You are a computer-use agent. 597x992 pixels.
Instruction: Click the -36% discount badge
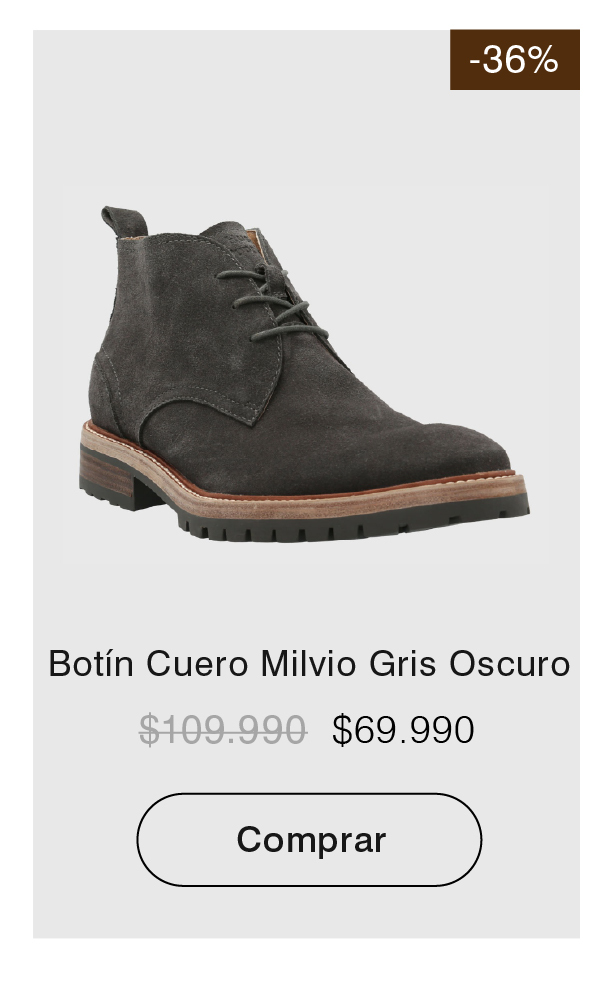point(515,59)
